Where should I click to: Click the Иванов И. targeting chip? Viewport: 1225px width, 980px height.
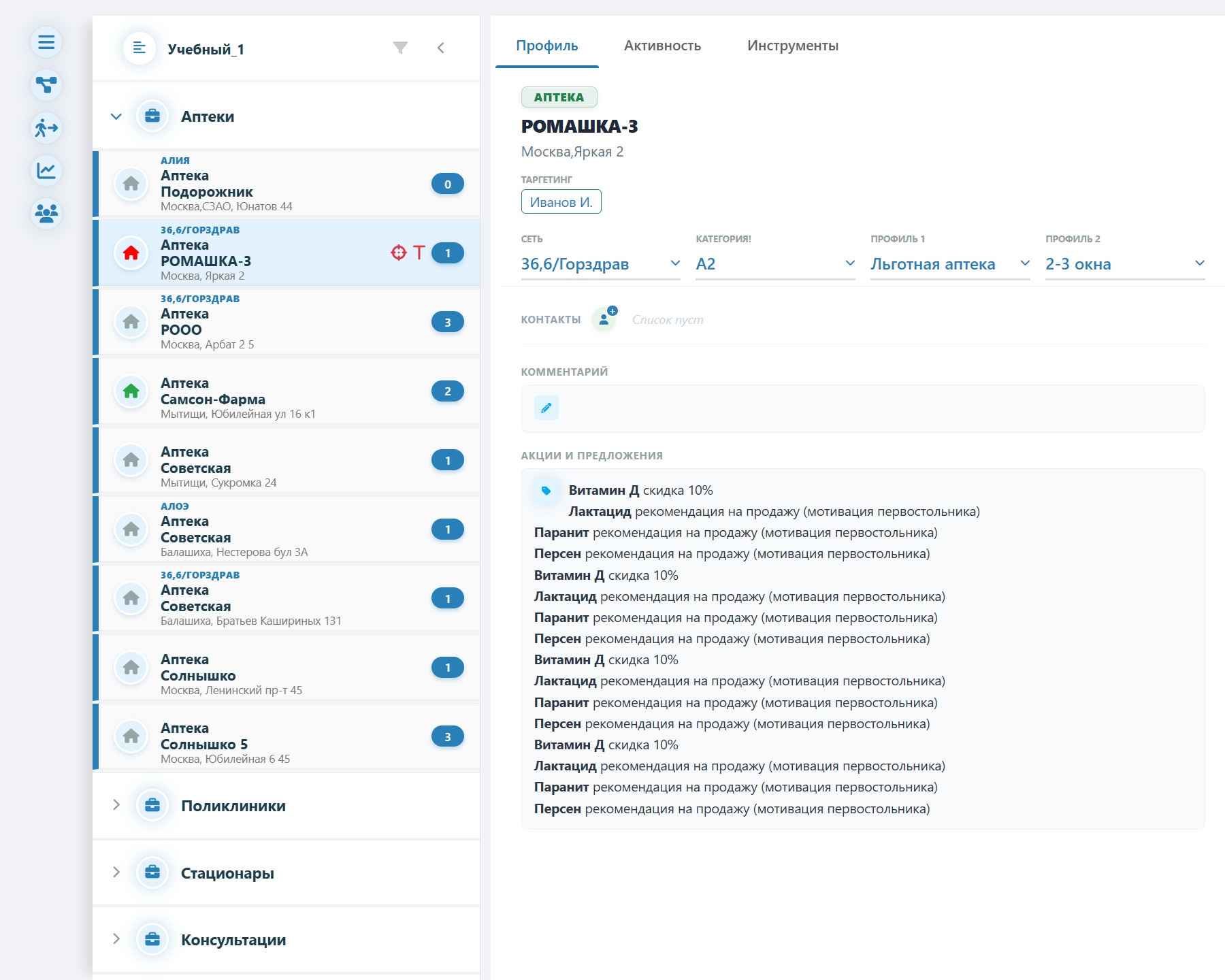[x=561, y=201]
